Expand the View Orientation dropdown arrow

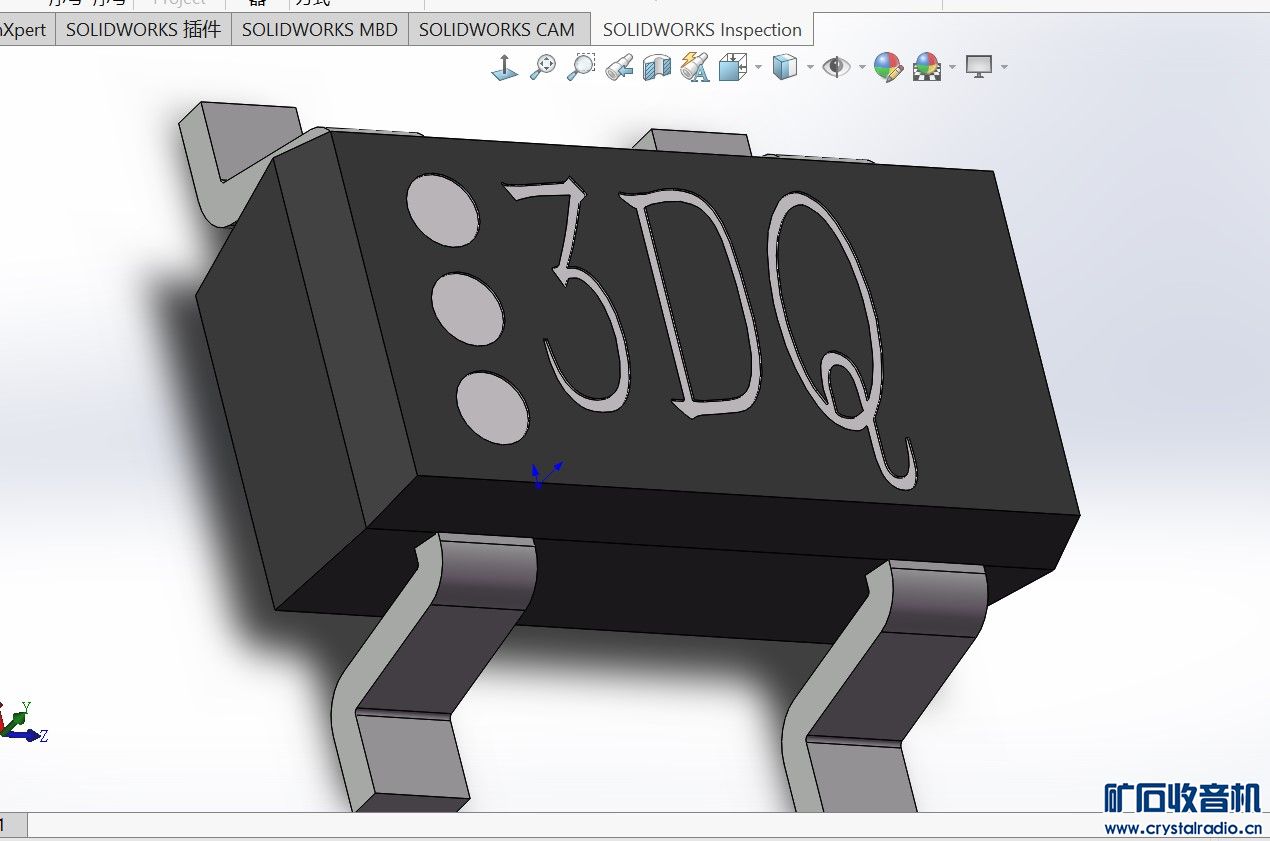[x=758, y=68]
